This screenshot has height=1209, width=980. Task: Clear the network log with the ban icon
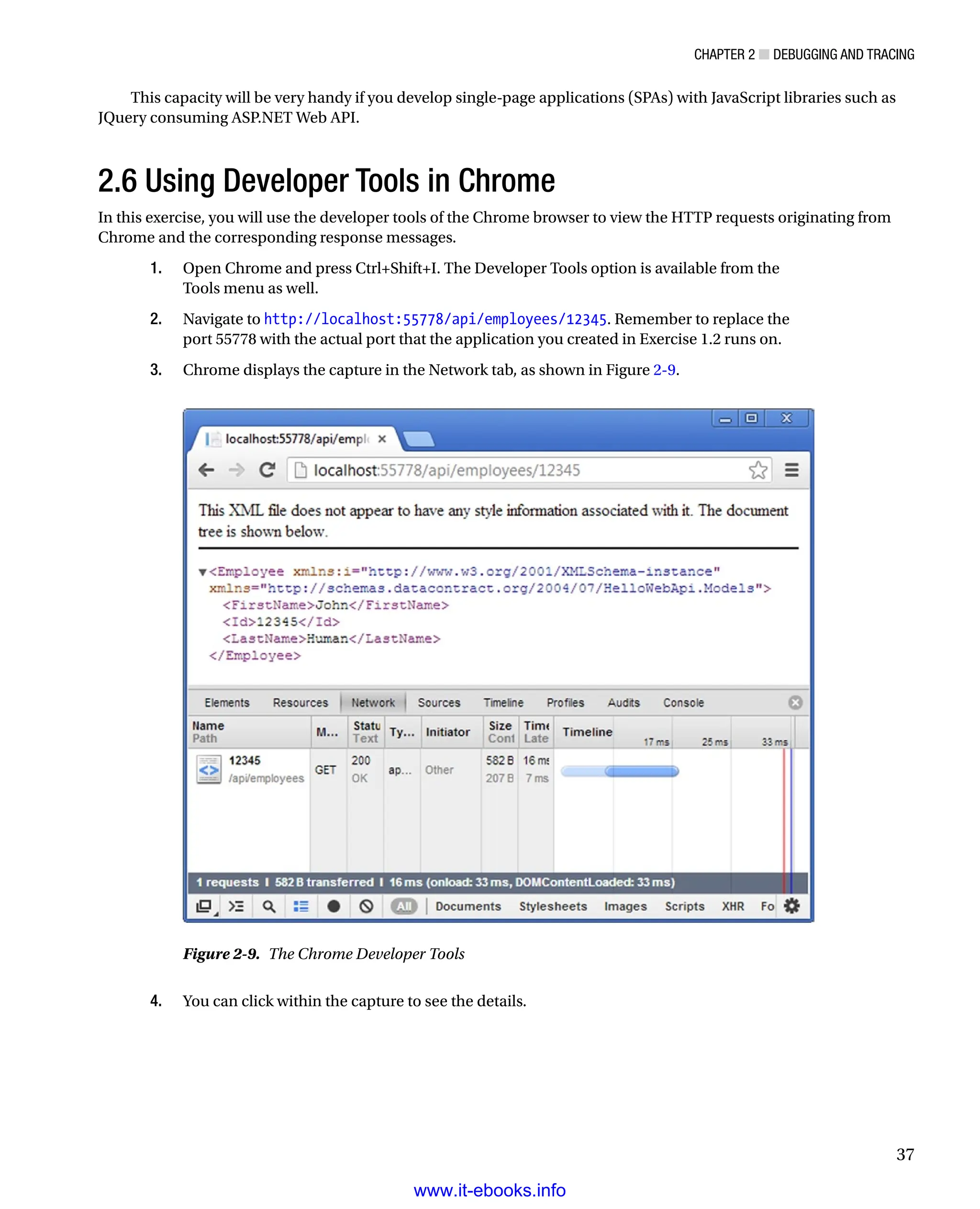[367, 907]
